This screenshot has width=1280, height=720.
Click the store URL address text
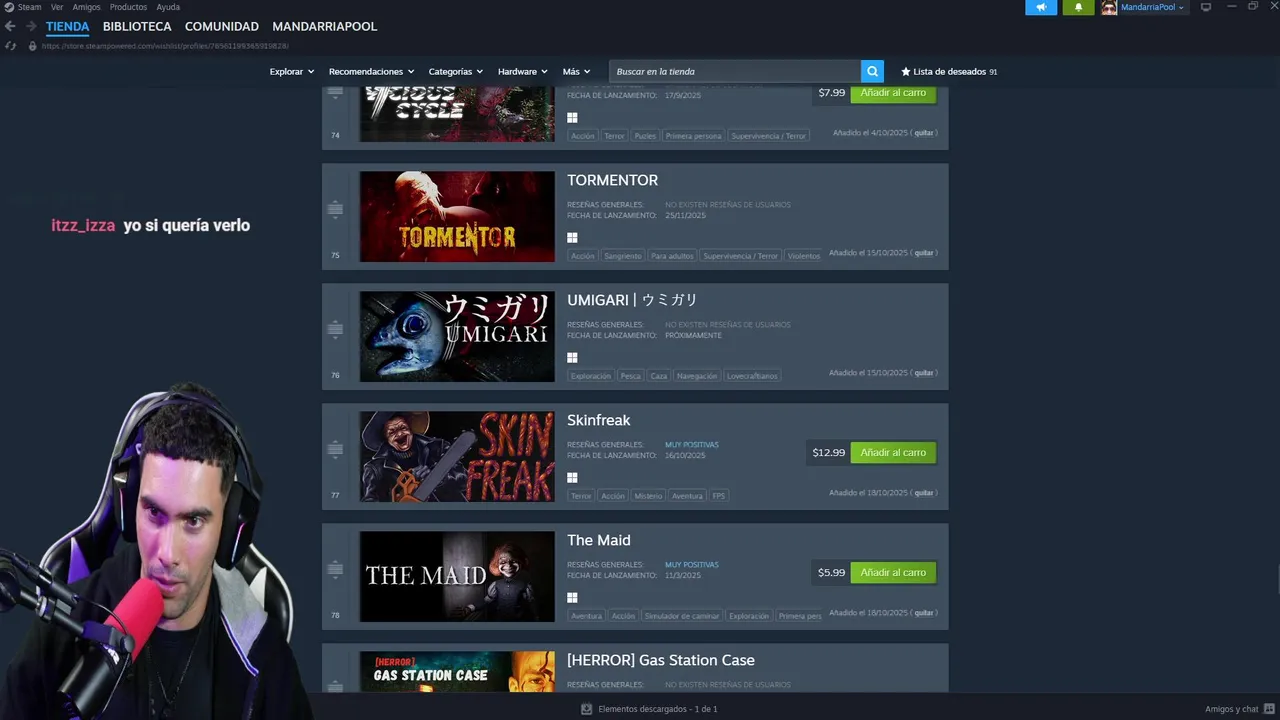click(x=165, y=46)
